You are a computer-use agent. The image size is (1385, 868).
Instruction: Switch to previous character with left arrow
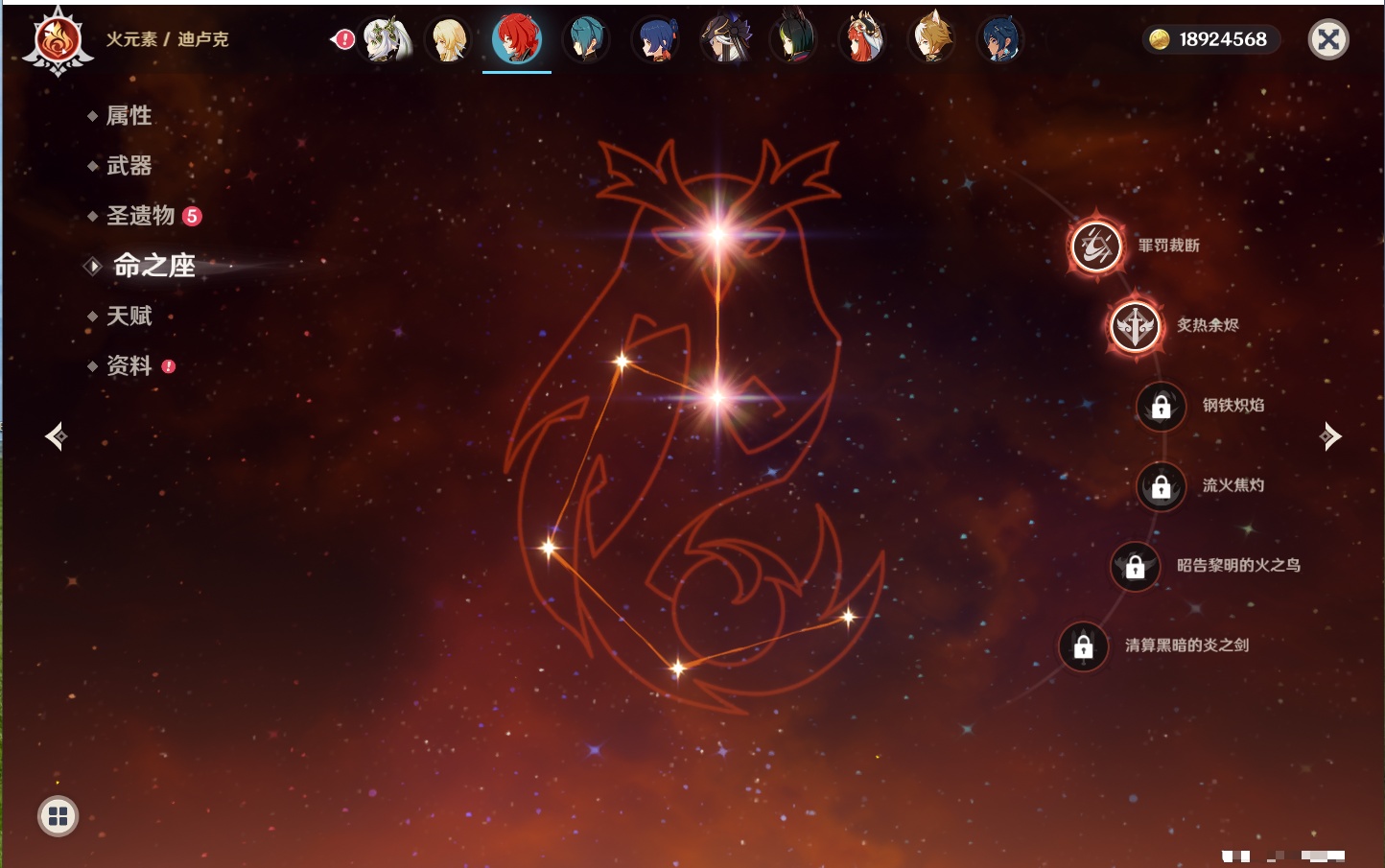[56, 436]
